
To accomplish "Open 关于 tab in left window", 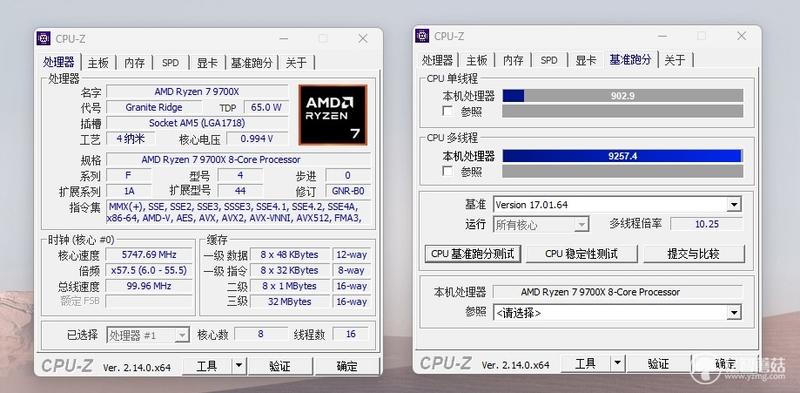I will tap(296, 63).
